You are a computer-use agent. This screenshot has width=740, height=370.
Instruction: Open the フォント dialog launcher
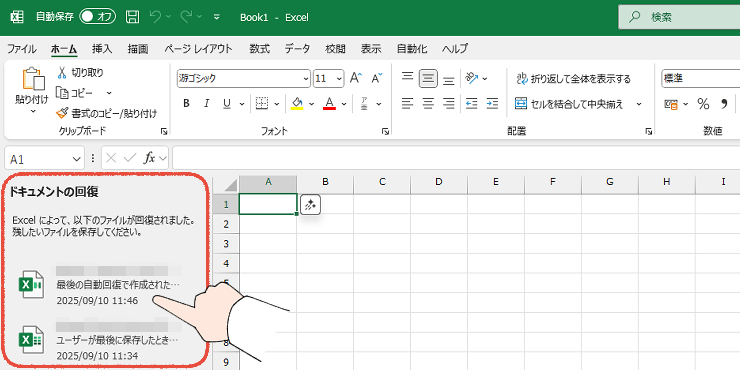click(x=385, y=132)
